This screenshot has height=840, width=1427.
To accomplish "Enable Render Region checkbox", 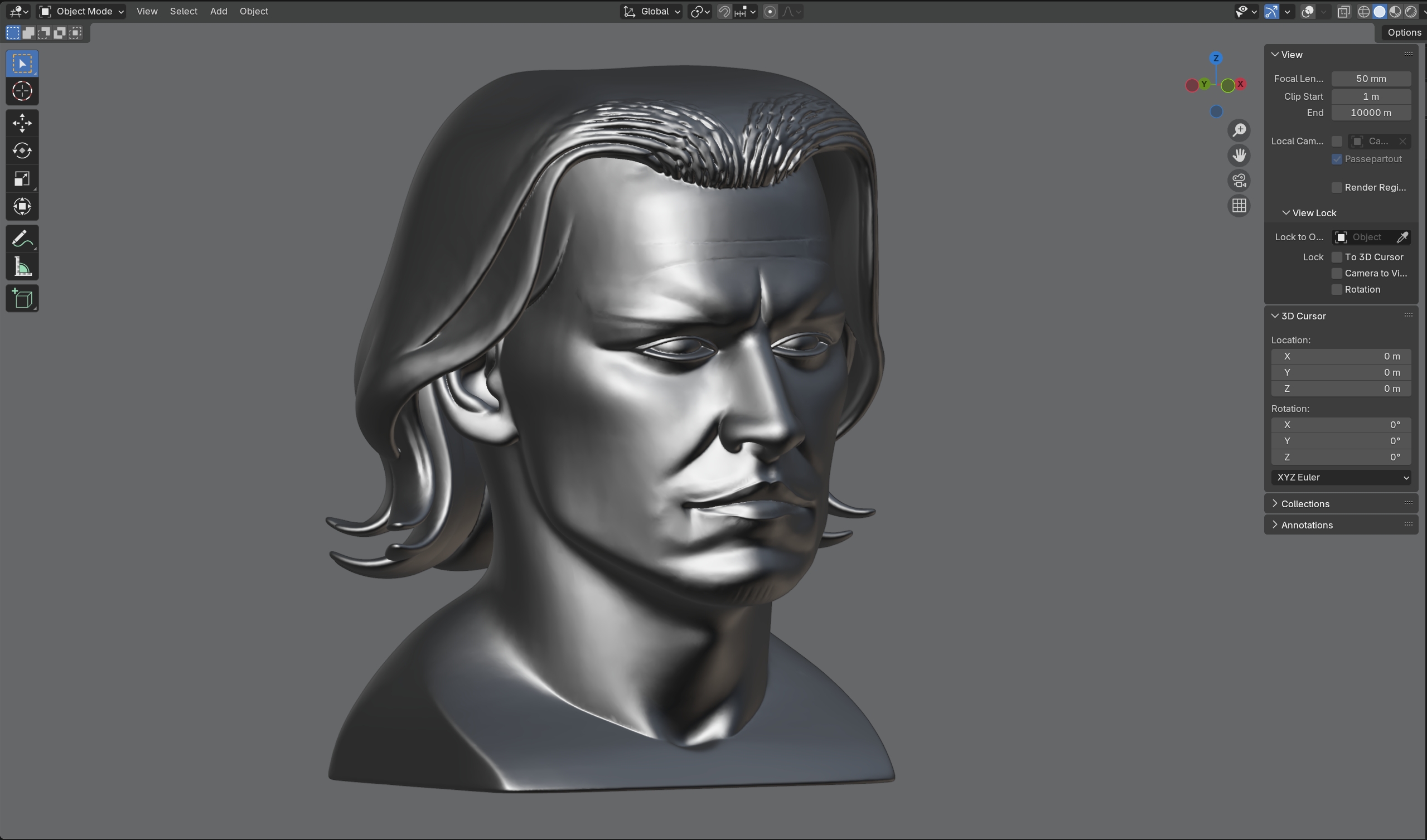I will [1337, 187].
